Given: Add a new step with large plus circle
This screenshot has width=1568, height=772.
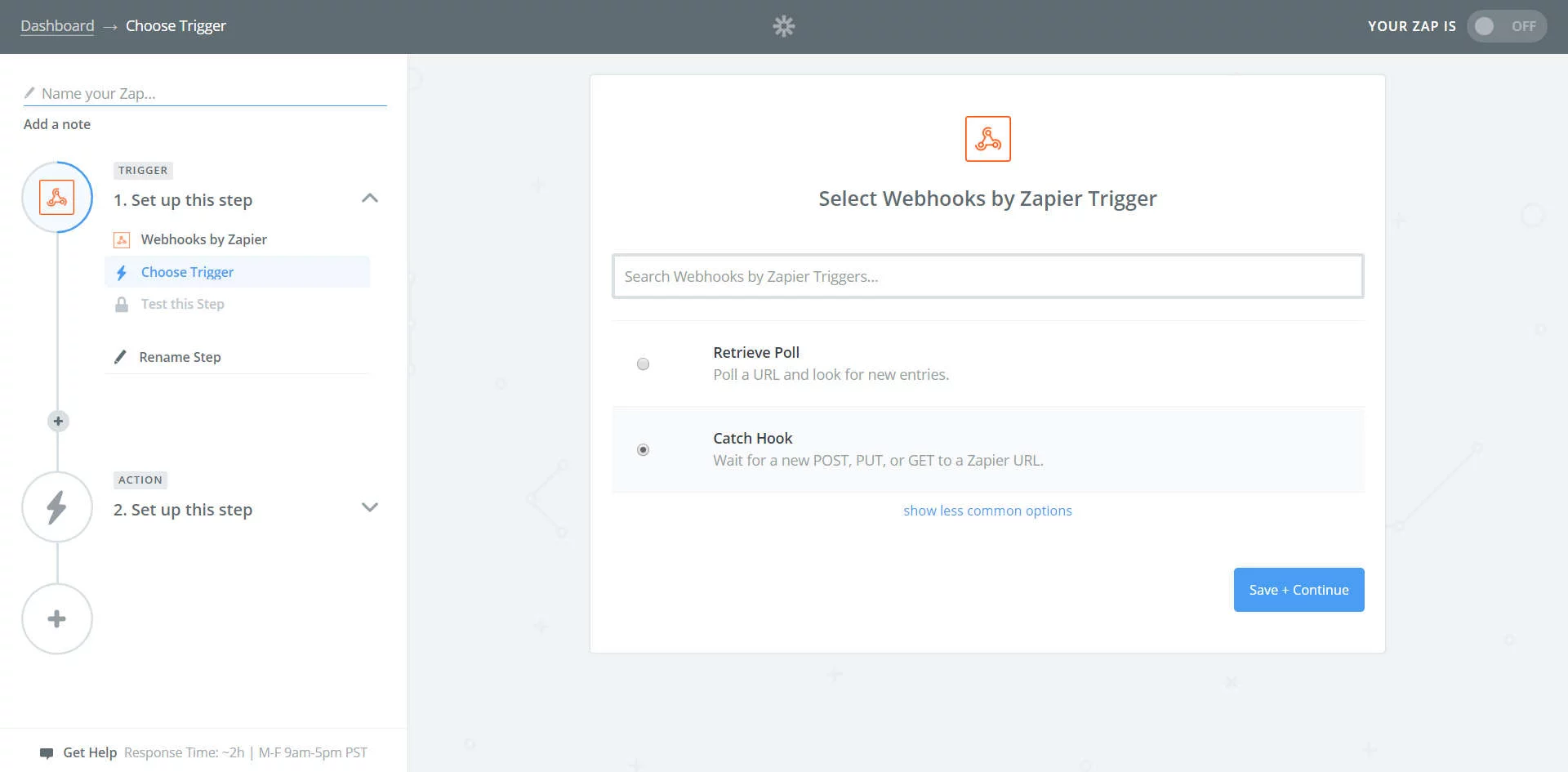Looking at the screenshot, I should coord(57,618).
